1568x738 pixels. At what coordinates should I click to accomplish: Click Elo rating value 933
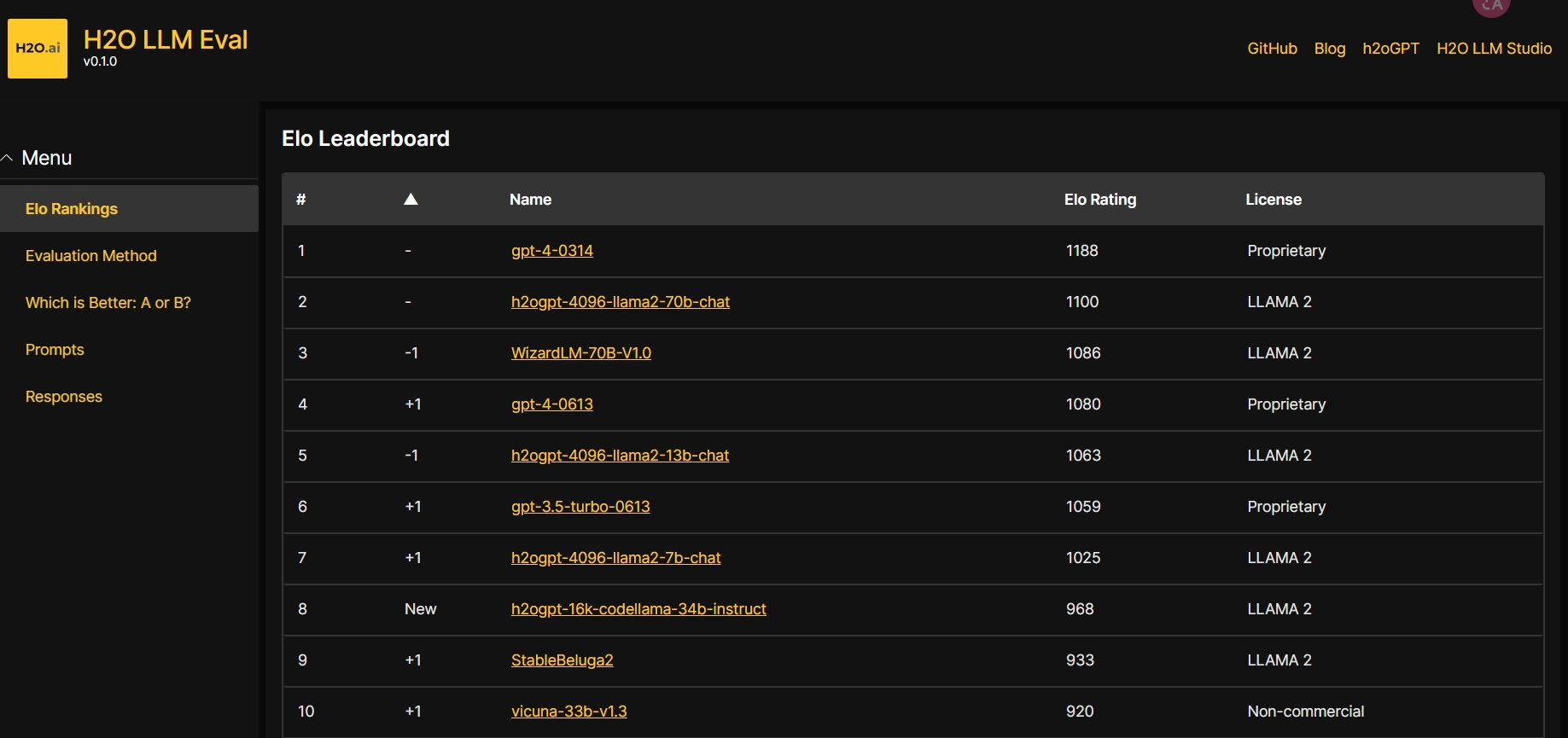(1080, 660)
